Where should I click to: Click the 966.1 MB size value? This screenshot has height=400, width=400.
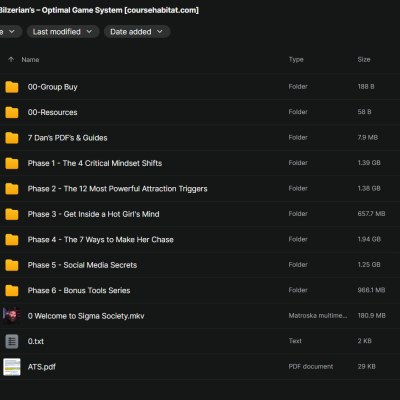371,290
